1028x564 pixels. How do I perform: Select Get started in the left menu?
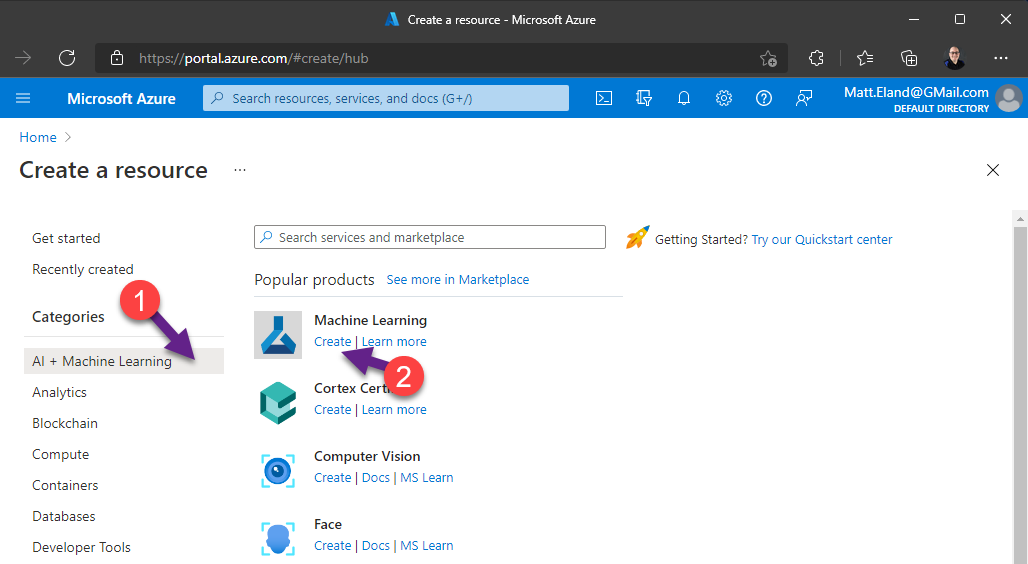coord(66,239)
